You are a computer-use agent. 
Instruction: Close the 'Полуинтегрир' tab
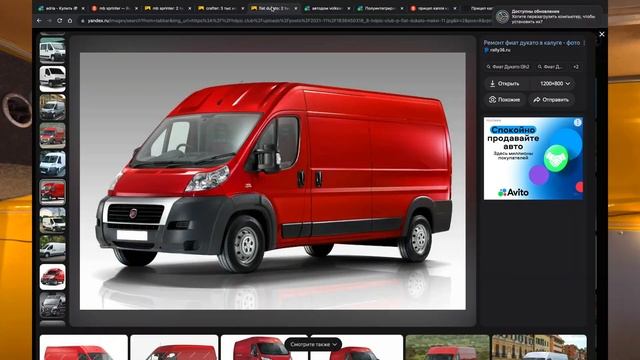pyautogui.click(x=402, y=8)
